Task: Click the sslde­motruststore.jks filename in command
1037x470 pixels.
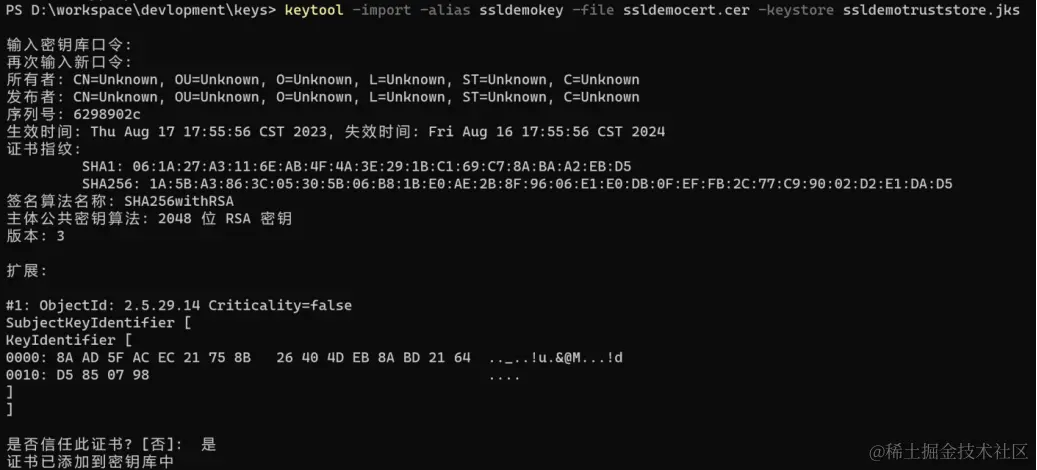Action: [x=932, y=11]
